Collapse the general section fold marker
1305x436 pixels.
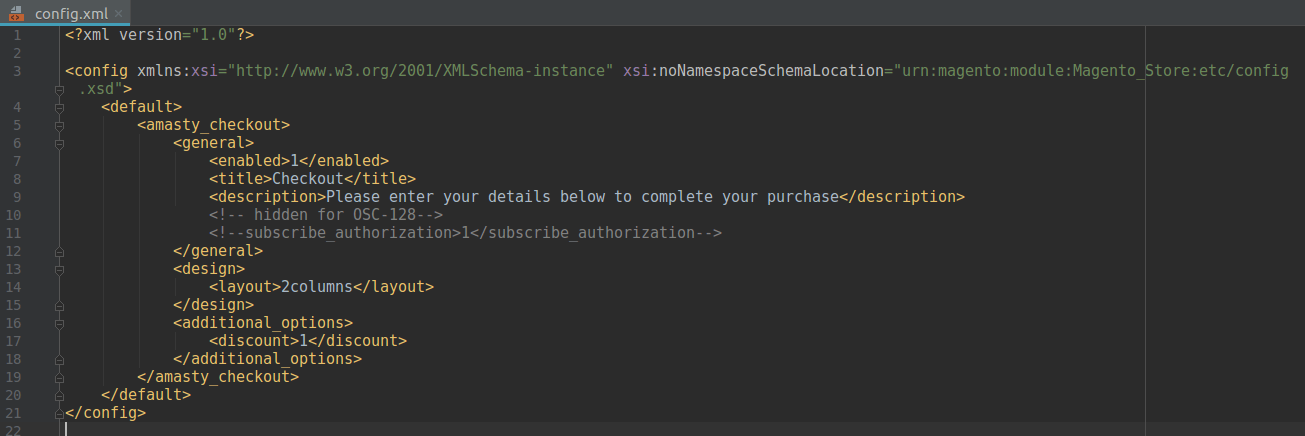click(59, 143)
